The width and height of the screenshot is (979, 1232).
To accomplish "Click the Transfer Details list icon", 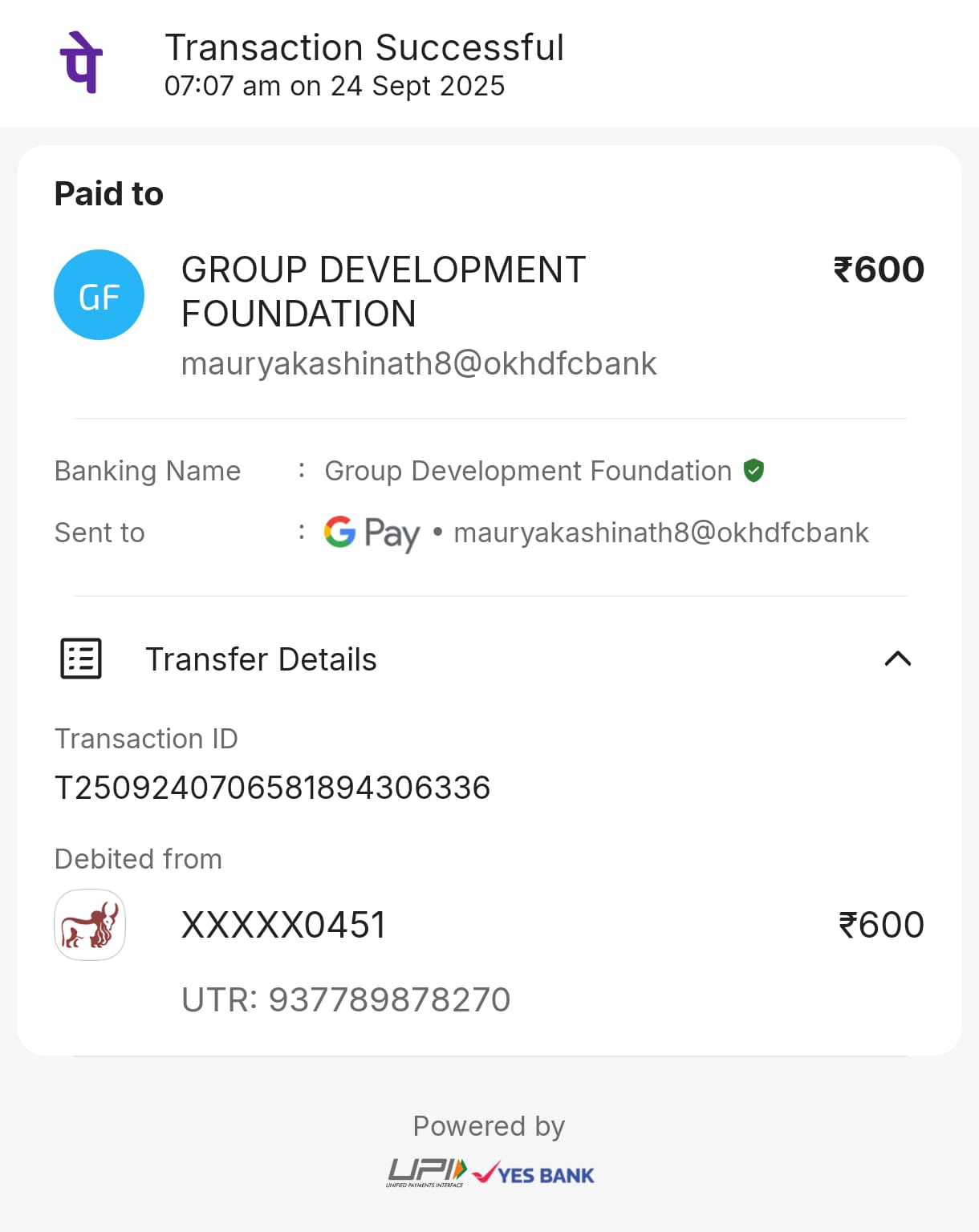I will coord(81,659).
